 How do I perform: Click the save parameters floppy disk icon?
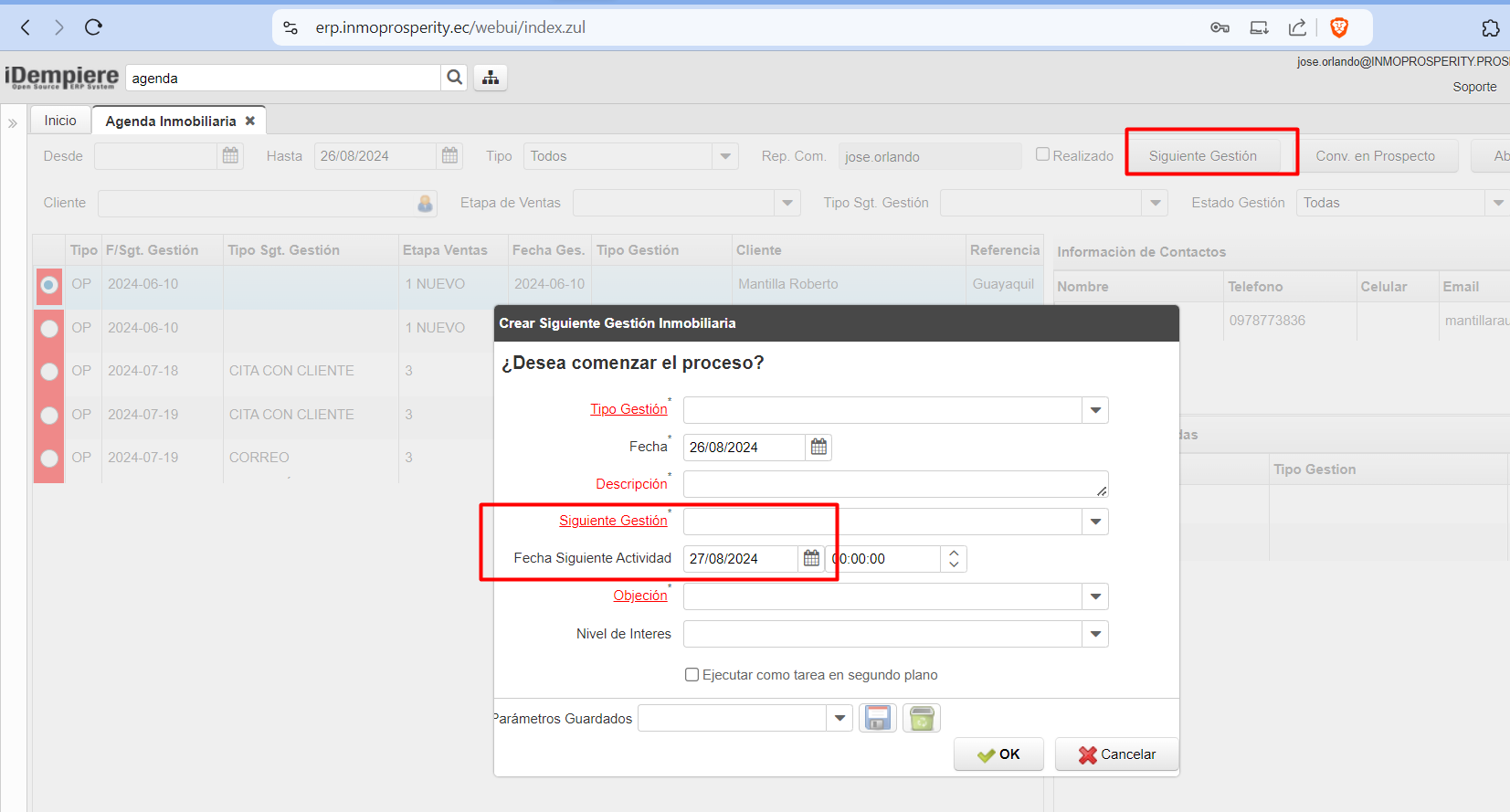coord(878,719)
